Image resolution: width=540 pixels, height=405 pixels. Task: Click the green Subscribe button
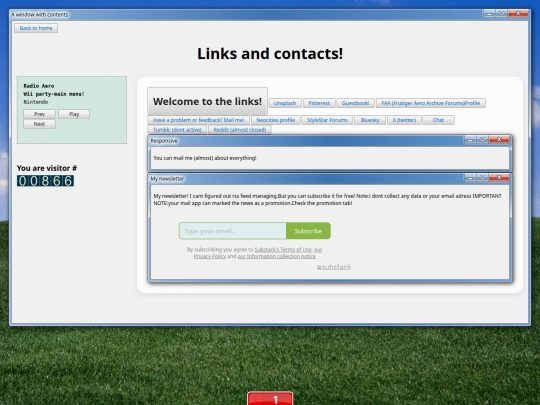pos(308,231)
